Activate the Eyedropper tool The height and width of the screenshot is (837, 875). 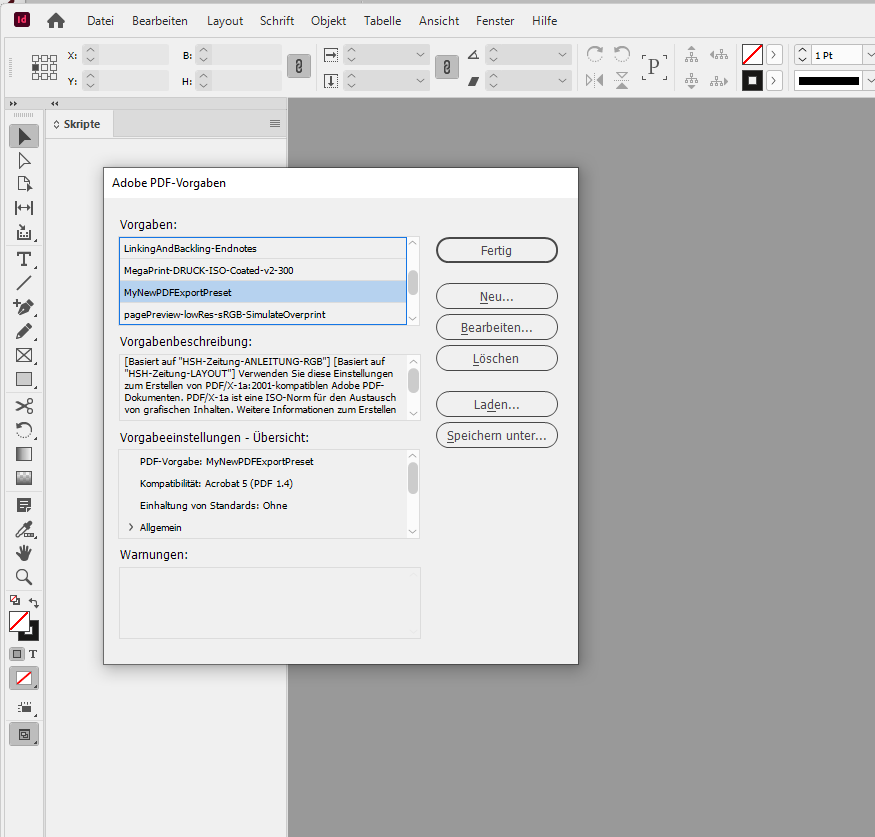23,527
